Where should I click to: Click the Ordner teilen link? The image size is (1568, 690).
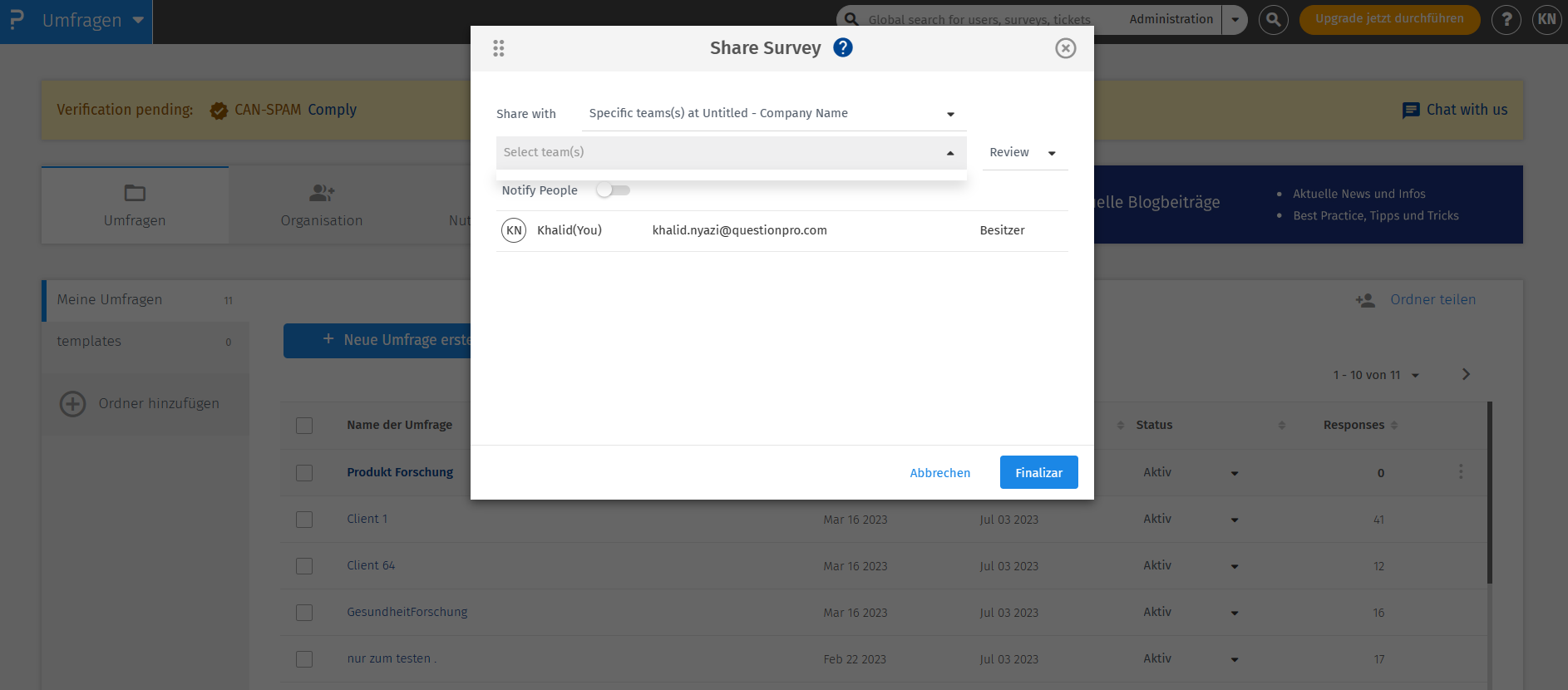tap(1432, 299)
